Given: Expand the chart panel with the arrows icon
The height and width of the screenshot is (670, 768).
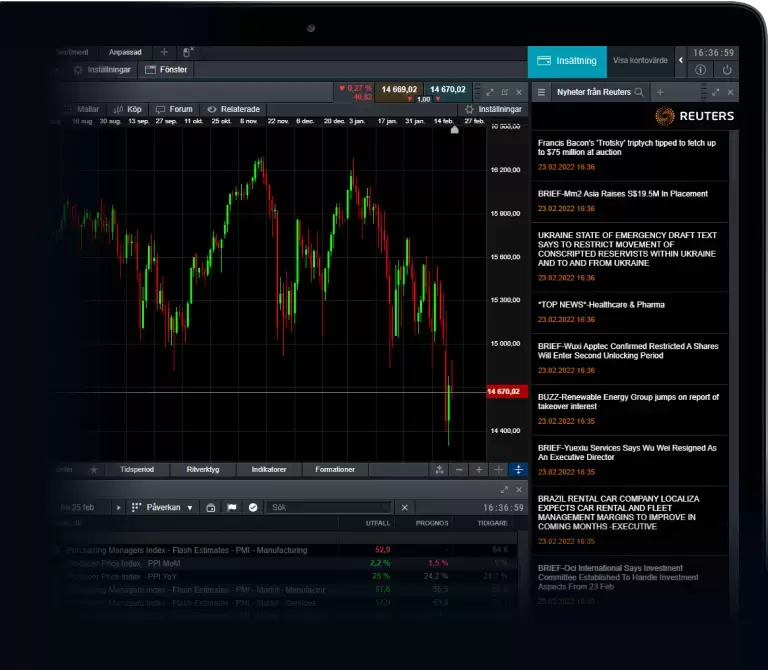Looking at the screenshot, I should point(490,92).
